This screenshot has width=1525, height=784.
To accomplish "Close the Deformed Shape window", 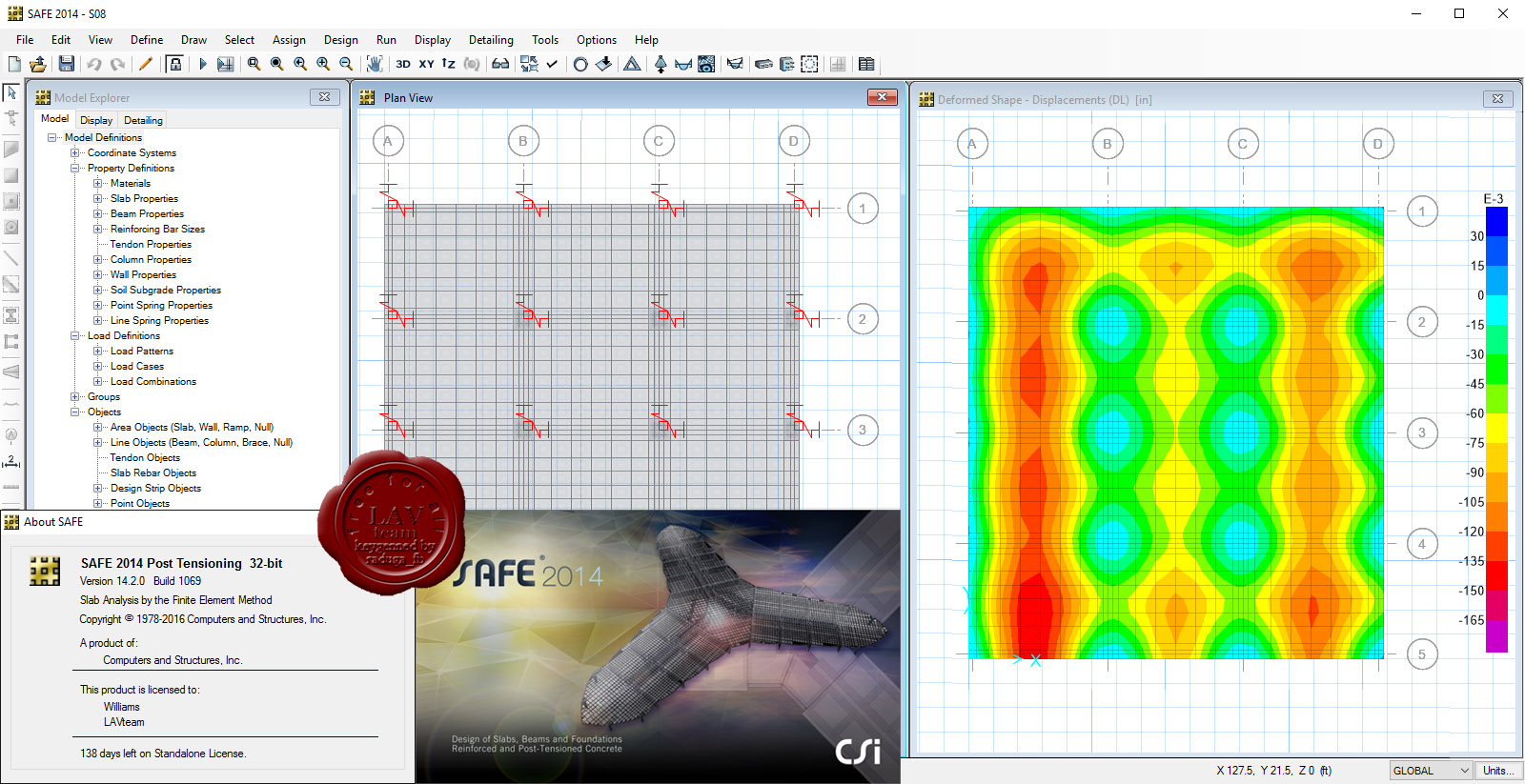I will click(1497, 99).
